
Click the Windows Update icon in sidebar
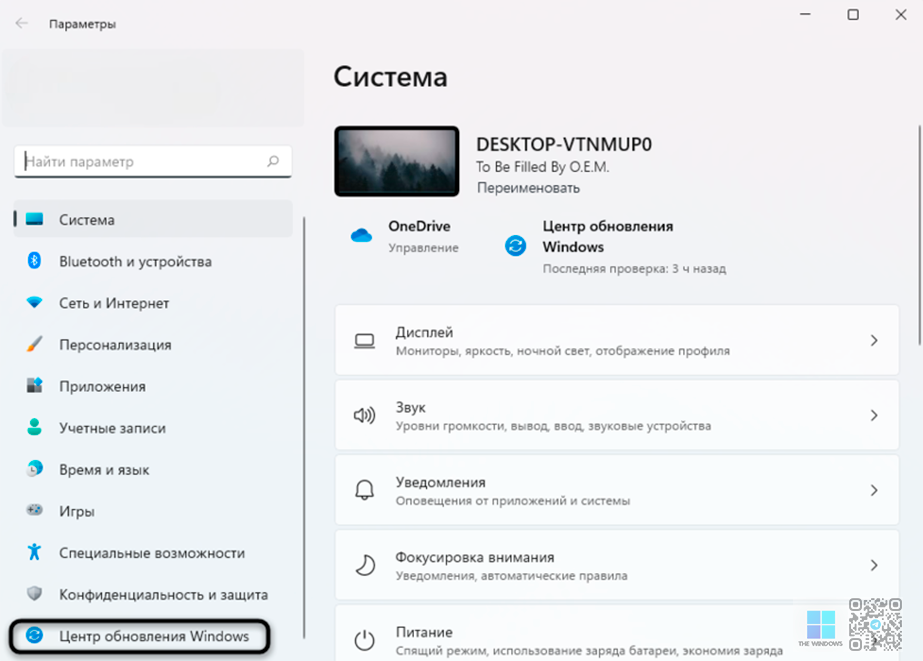pyautogui.click(x=34, y=636)
